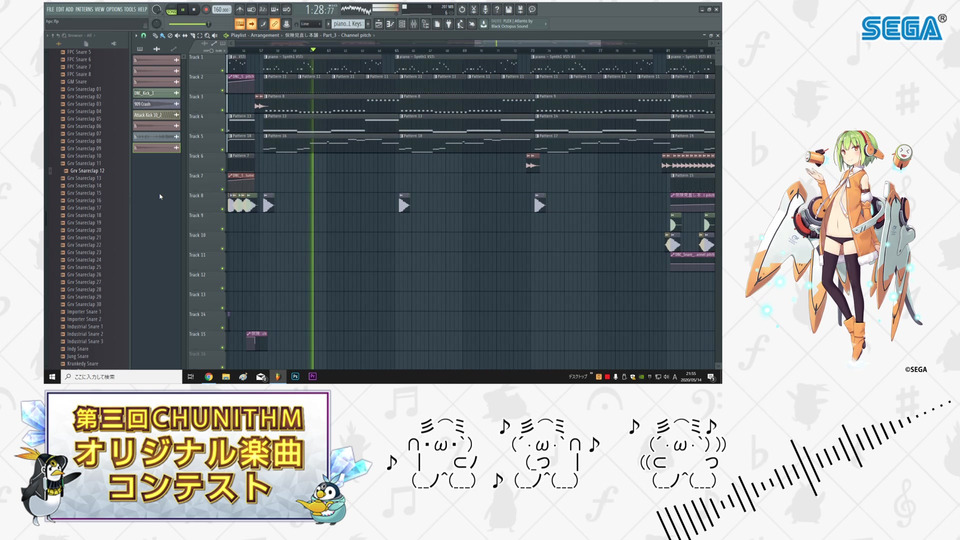This screenshot has height=540, width=960.
Task: Open the browser view icon
Action: (426, 24)
